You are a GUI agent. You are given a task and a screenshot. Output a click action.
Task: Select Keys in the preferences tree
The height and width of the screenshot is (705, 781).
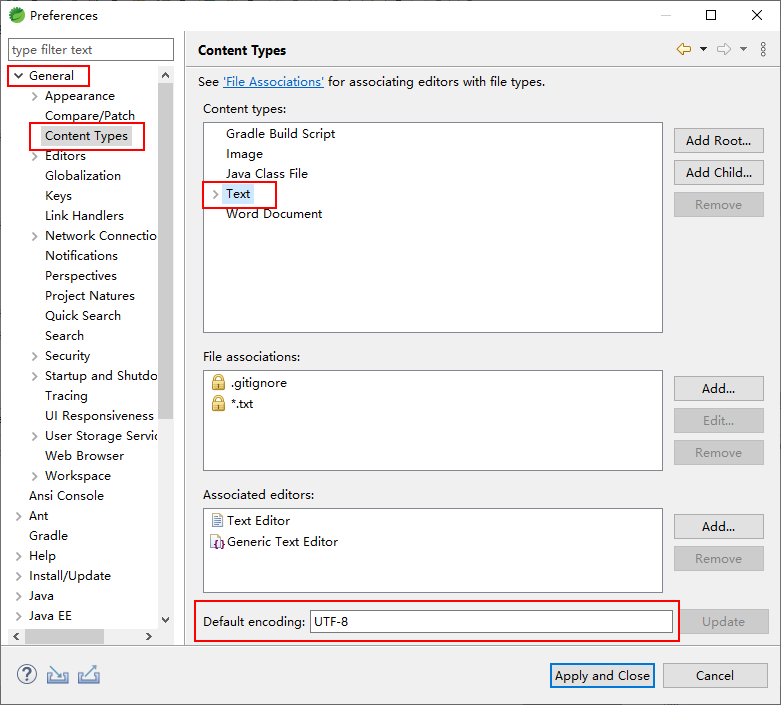click(x=58, y=196)
